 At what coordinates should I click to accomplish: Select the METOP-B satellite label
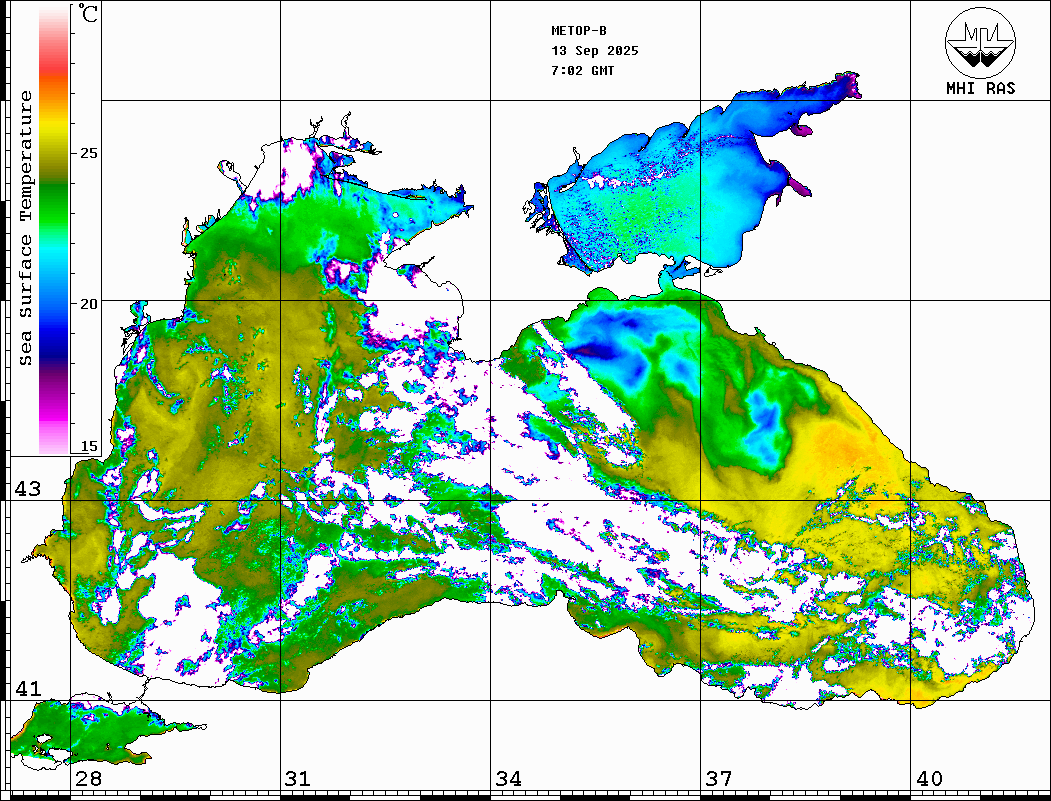point(579,30)
